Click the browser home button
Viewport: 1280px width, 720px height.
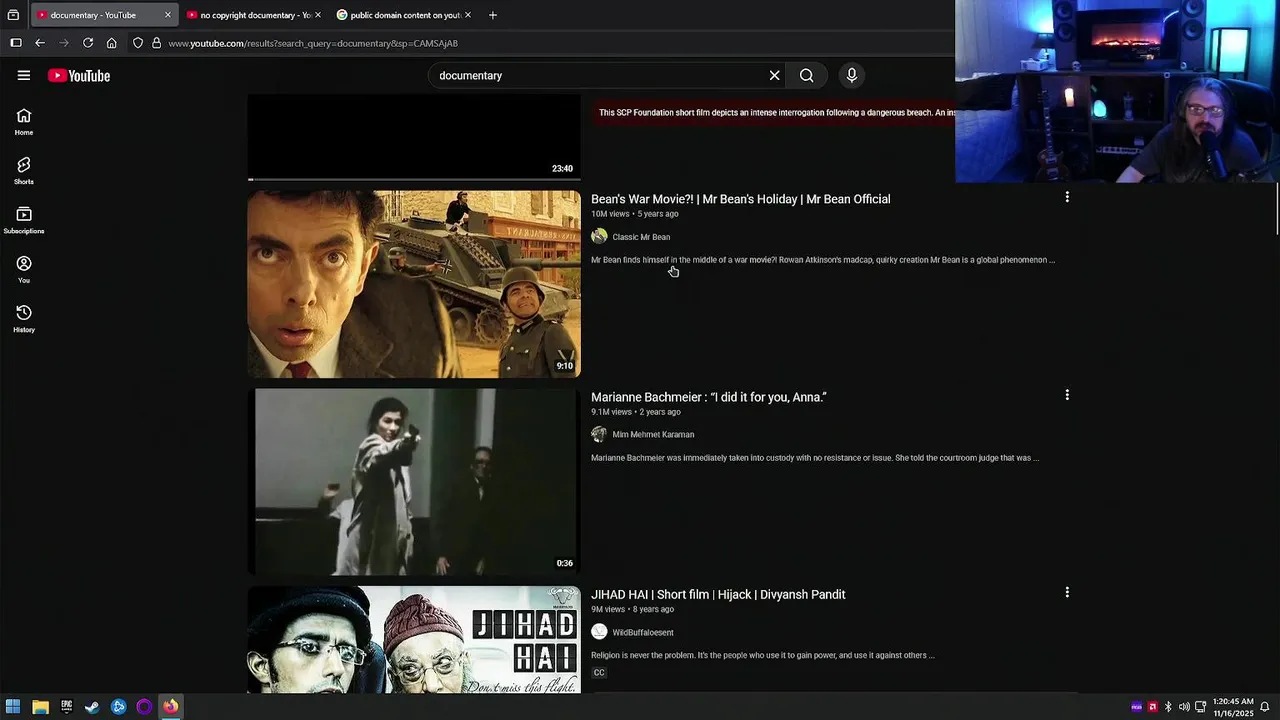pos(112,43)
